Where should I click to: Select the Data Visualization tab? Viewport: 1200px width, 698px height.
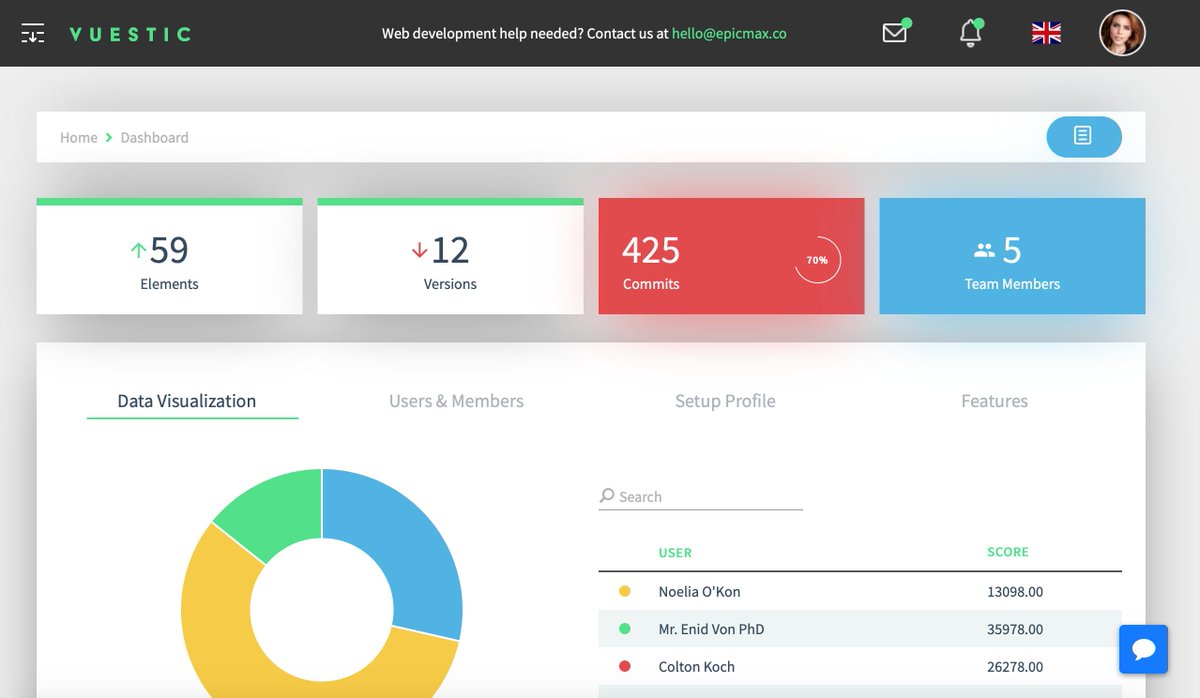[x=187, y=401]
